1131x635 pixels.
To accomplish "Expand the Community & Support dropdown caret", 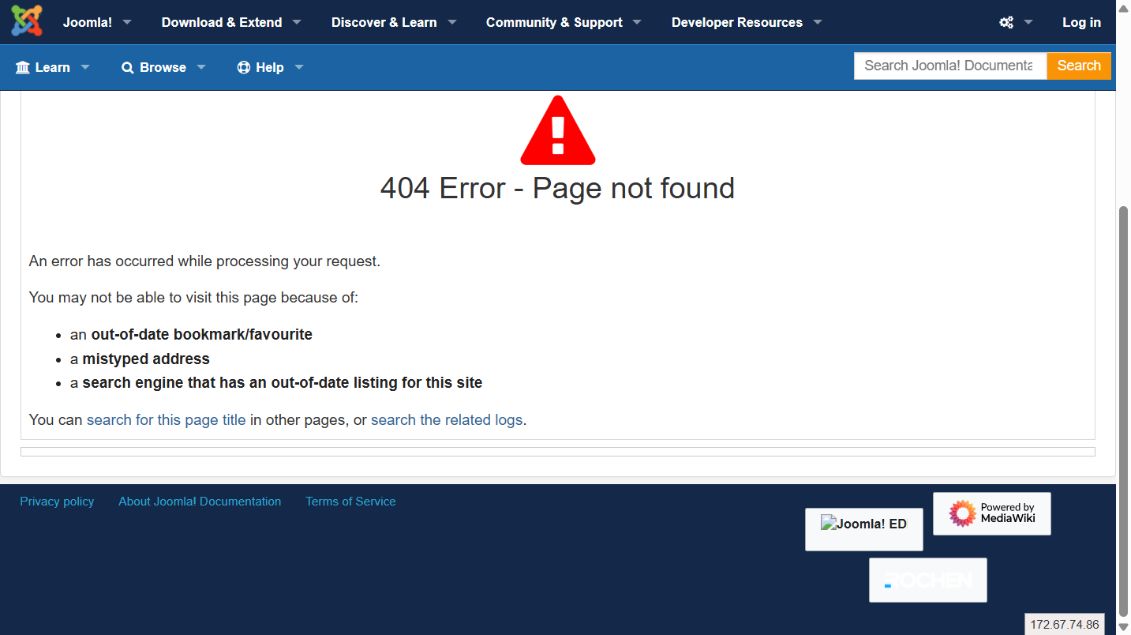I will tap(637, 22).
